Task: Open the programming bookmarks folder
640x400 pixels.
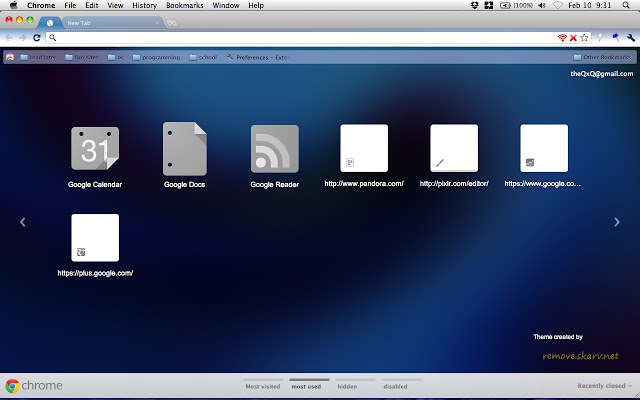Action: 156,57
